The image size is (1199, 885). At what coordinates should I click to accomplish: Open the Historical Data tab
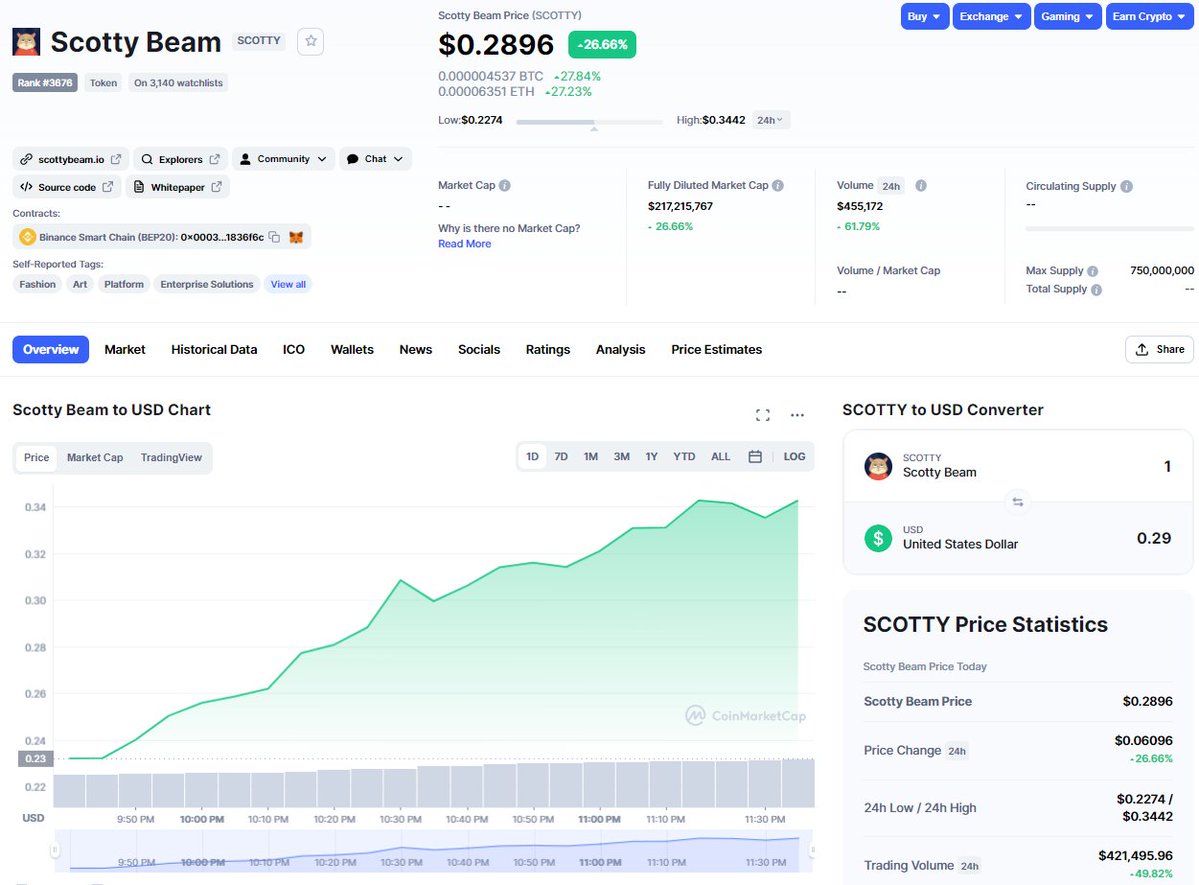click(x=214, y=350)
